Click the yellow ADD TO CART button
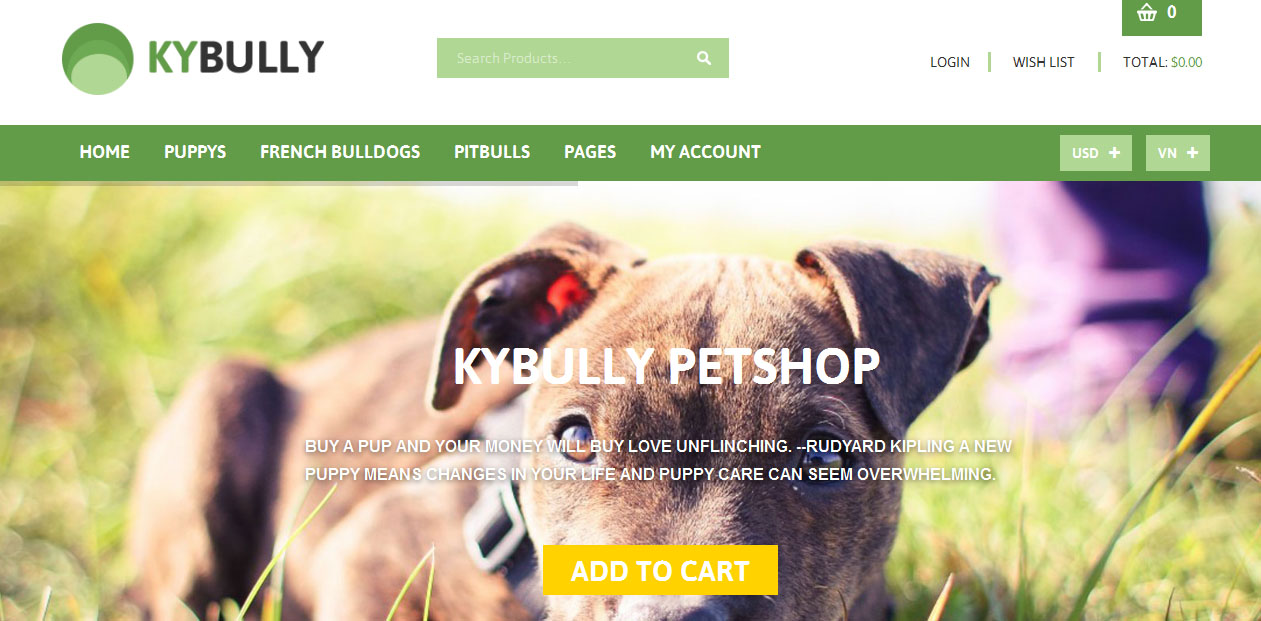1261x621 pixels. (x=660, y=570)
